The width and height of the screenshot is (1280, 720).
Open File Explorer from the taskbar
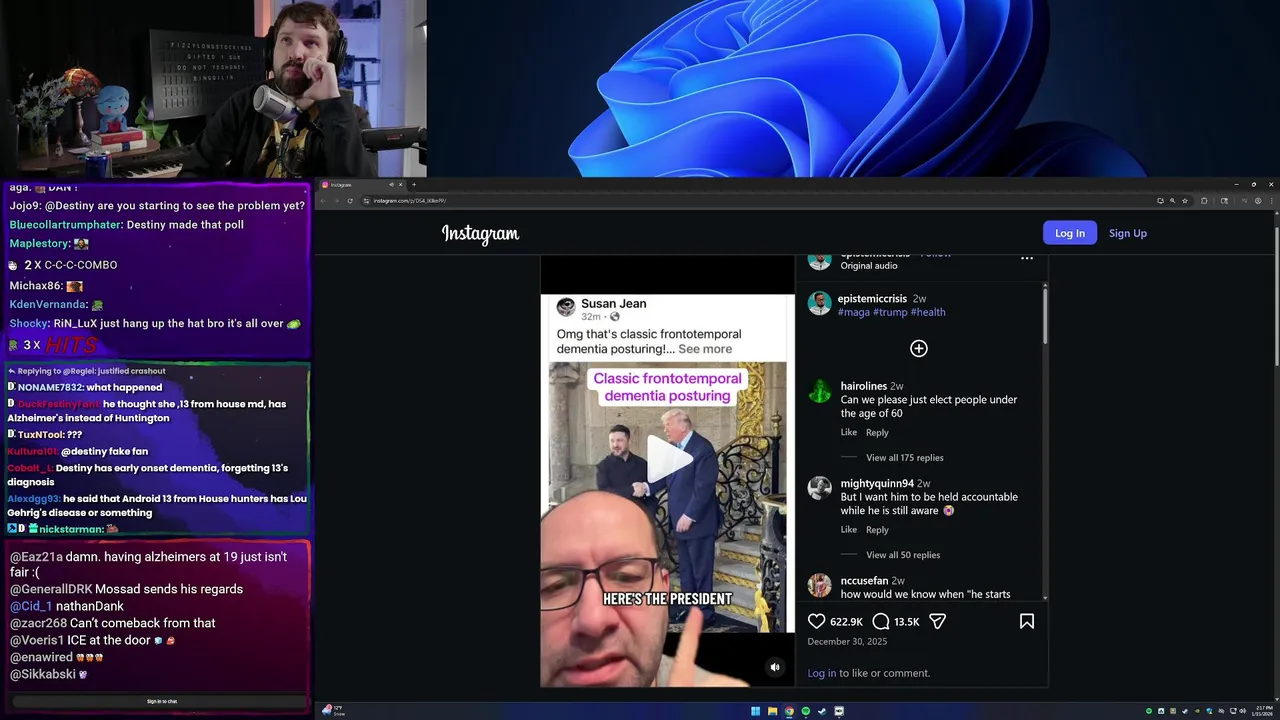click(772, 711)
